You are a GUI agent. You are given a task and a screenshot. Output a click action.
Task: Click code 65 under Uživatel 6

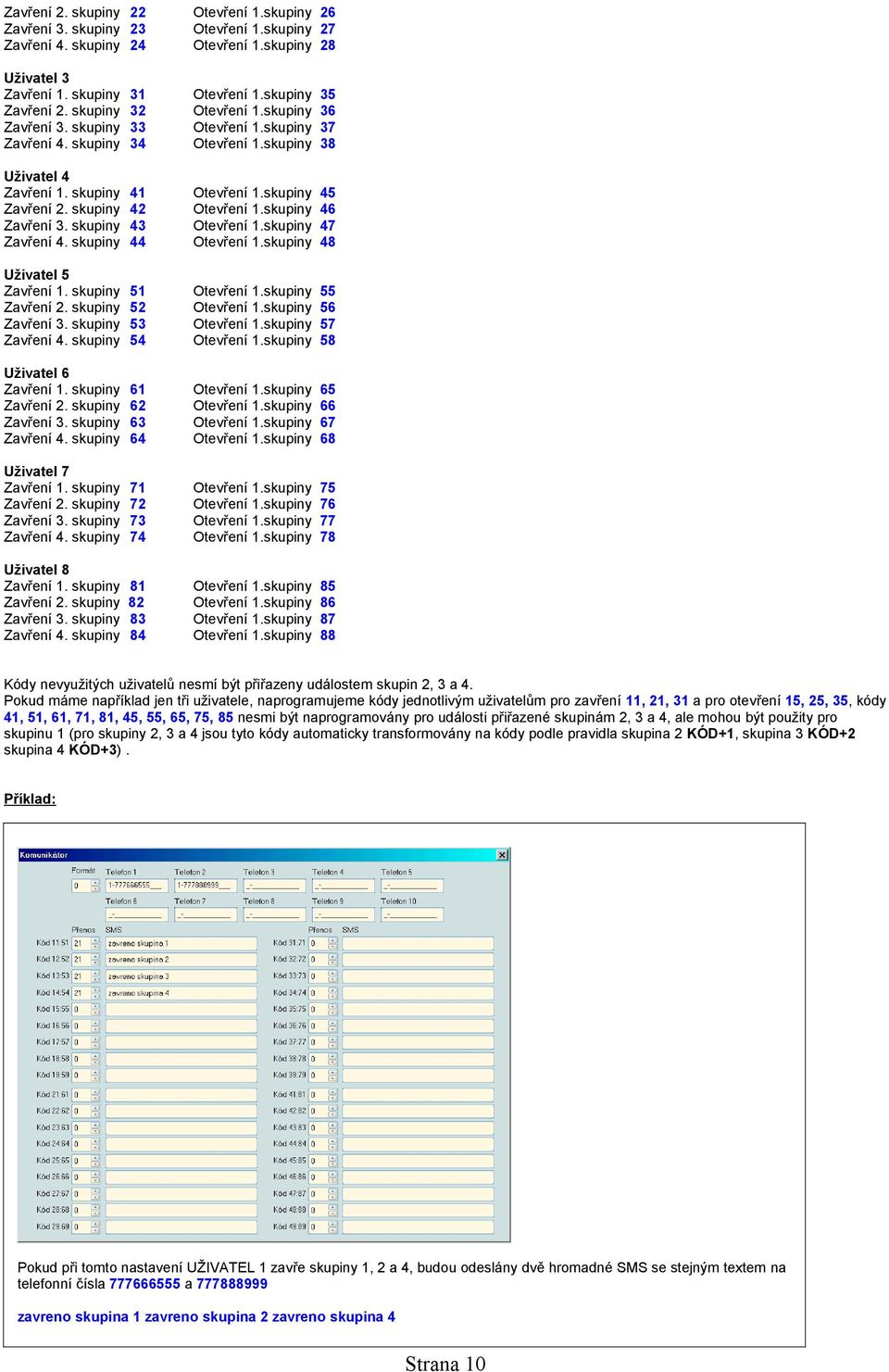328,390
